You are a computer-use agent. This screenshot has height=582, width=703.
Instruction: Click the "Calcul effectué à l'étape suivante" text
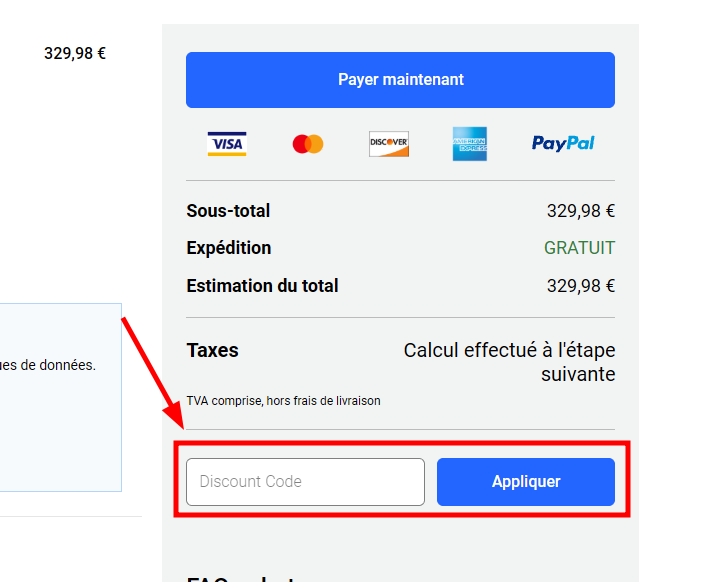(509, 362)
